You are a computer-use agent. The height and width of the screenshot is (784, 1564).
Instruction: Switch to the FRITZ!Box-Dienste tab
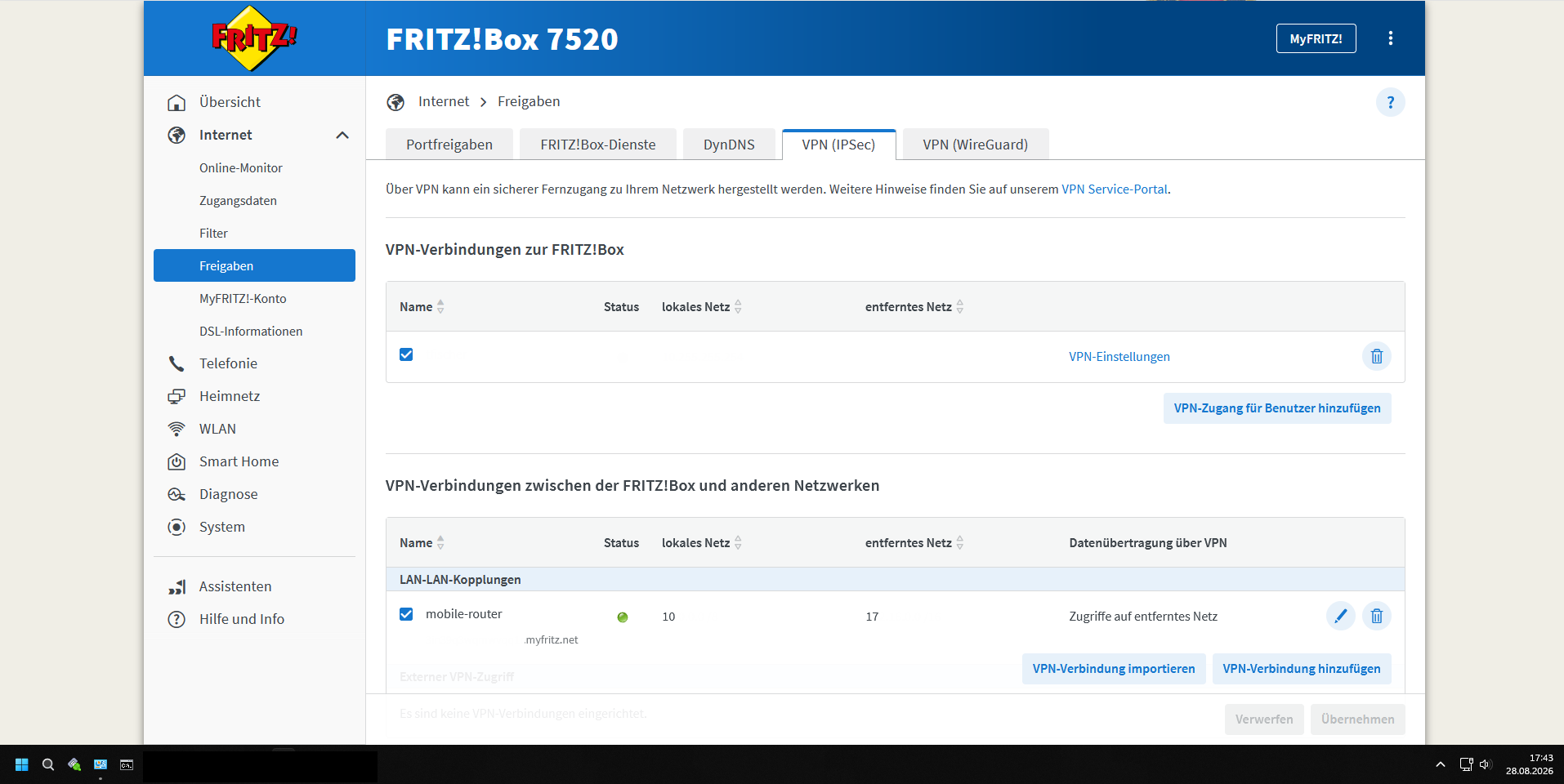598,145
